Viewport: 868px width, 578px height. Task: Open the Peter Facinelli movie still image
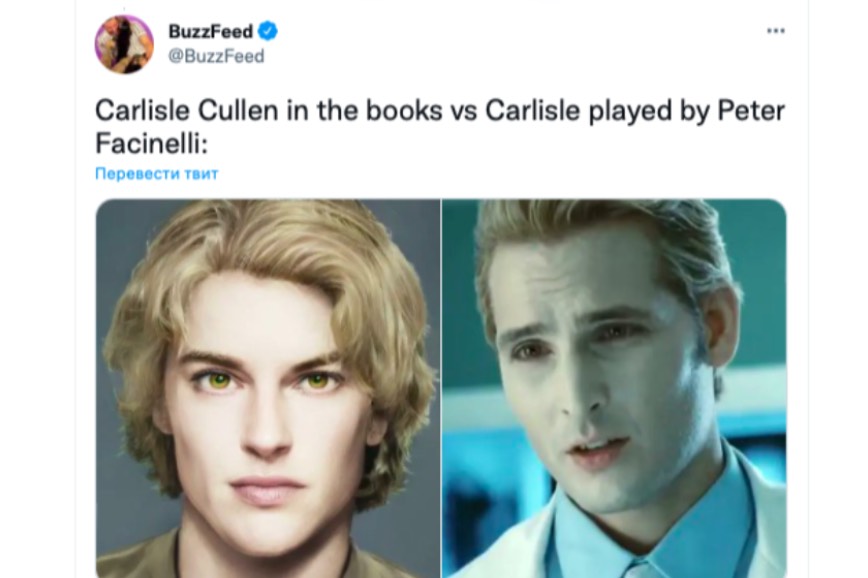[x=614, y=389]
